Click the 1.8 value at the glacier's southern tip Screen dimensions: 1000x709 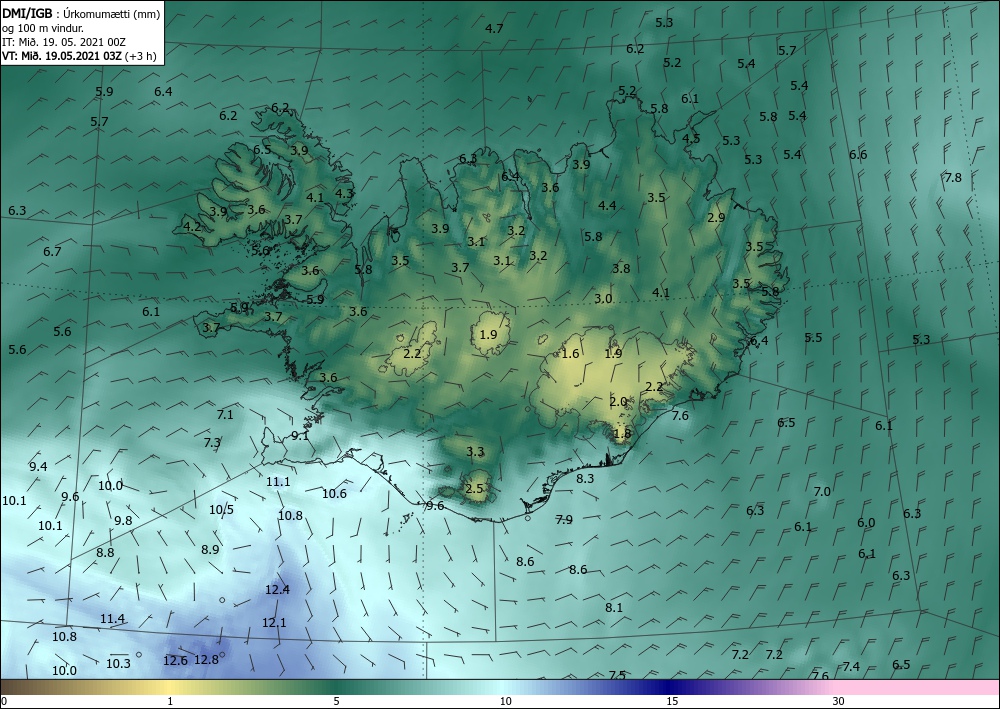pyautogui.click(x=622, y=434)
